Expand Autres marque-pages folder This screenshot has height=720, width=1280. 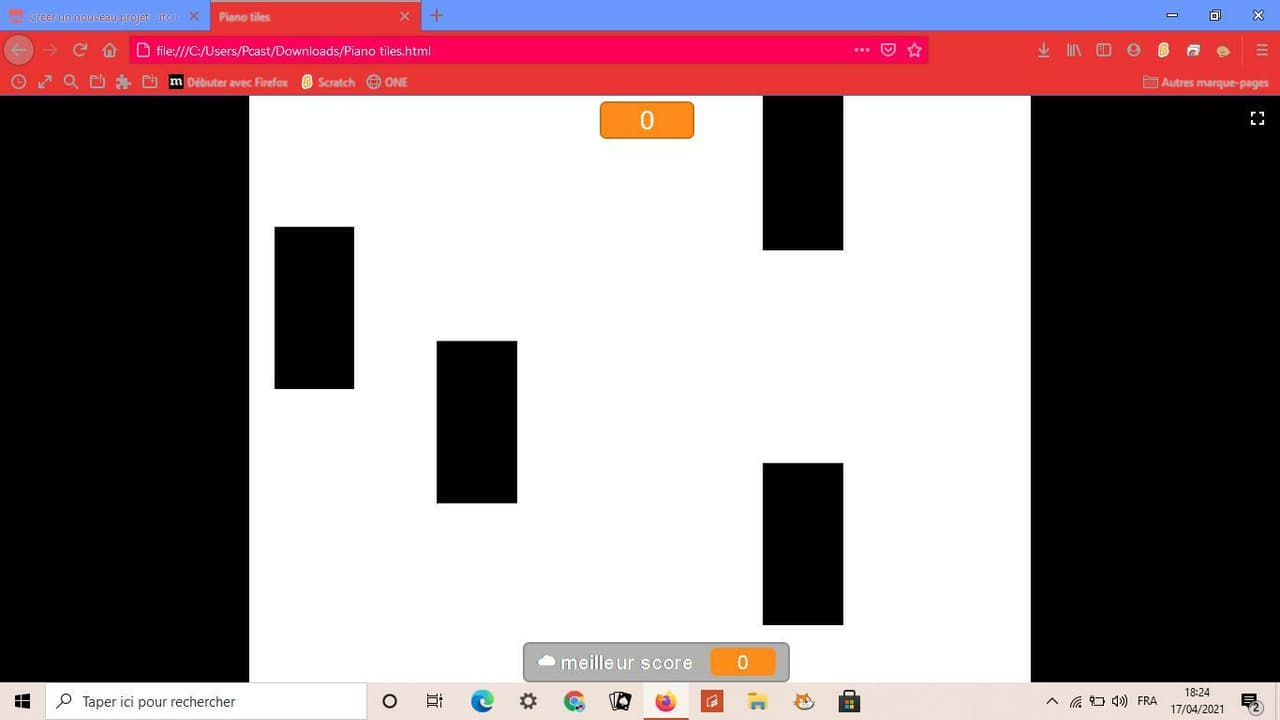click(x=1205, y=82)
